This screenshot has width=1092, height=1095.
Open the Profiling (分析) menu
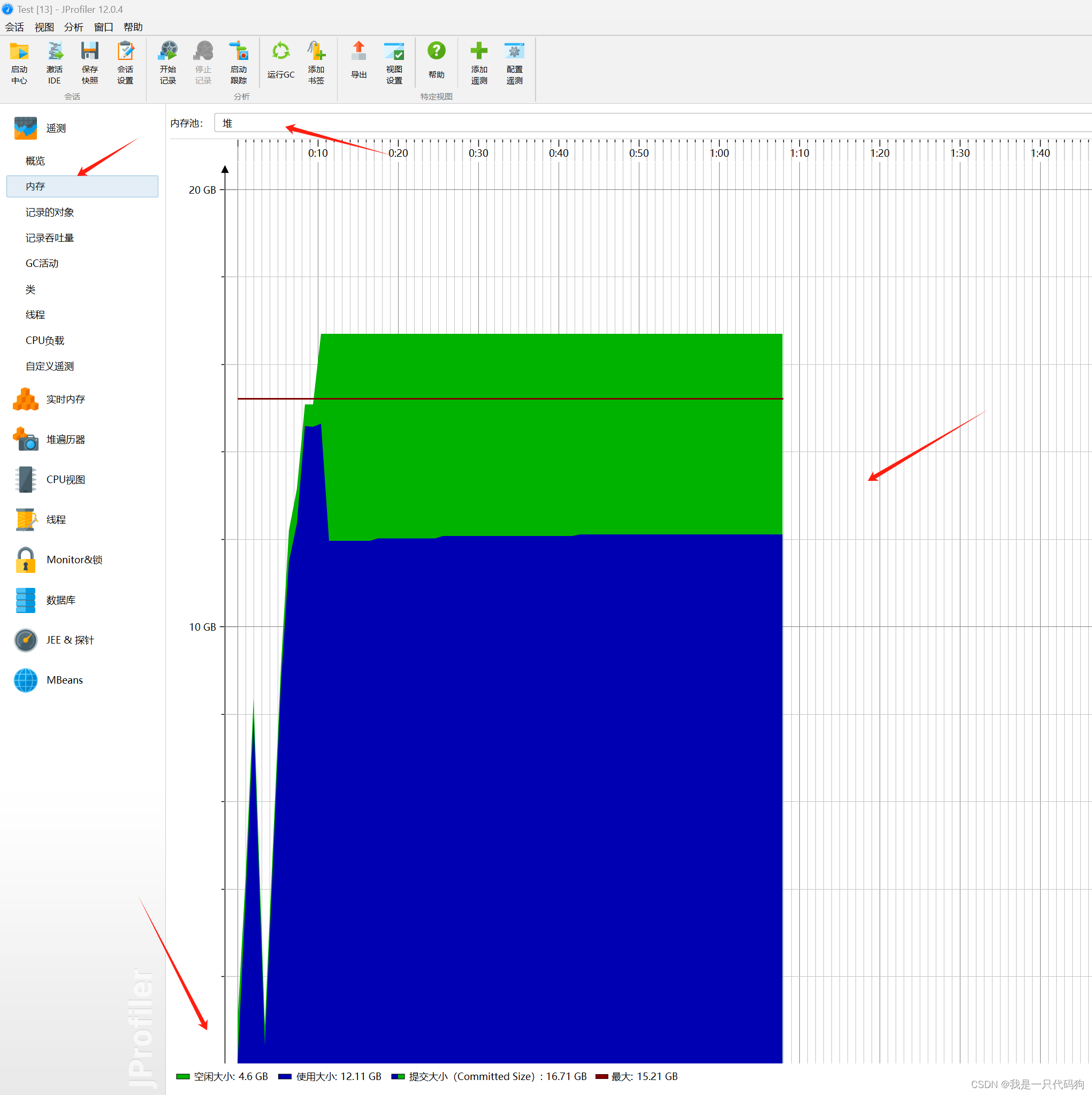point(73,27)
